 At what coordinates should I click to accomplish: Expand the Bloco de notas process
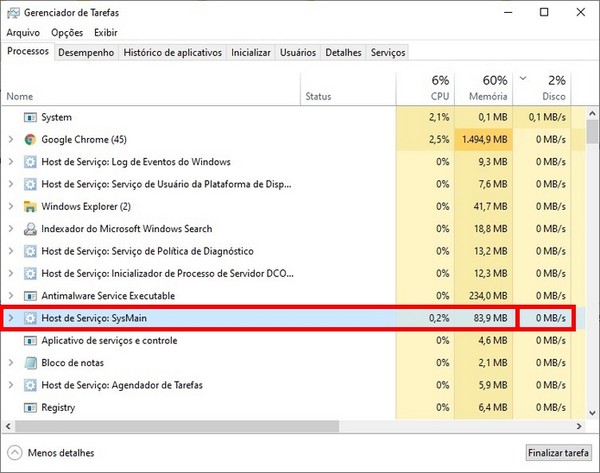pyautogui.click(x=11, y=363)
